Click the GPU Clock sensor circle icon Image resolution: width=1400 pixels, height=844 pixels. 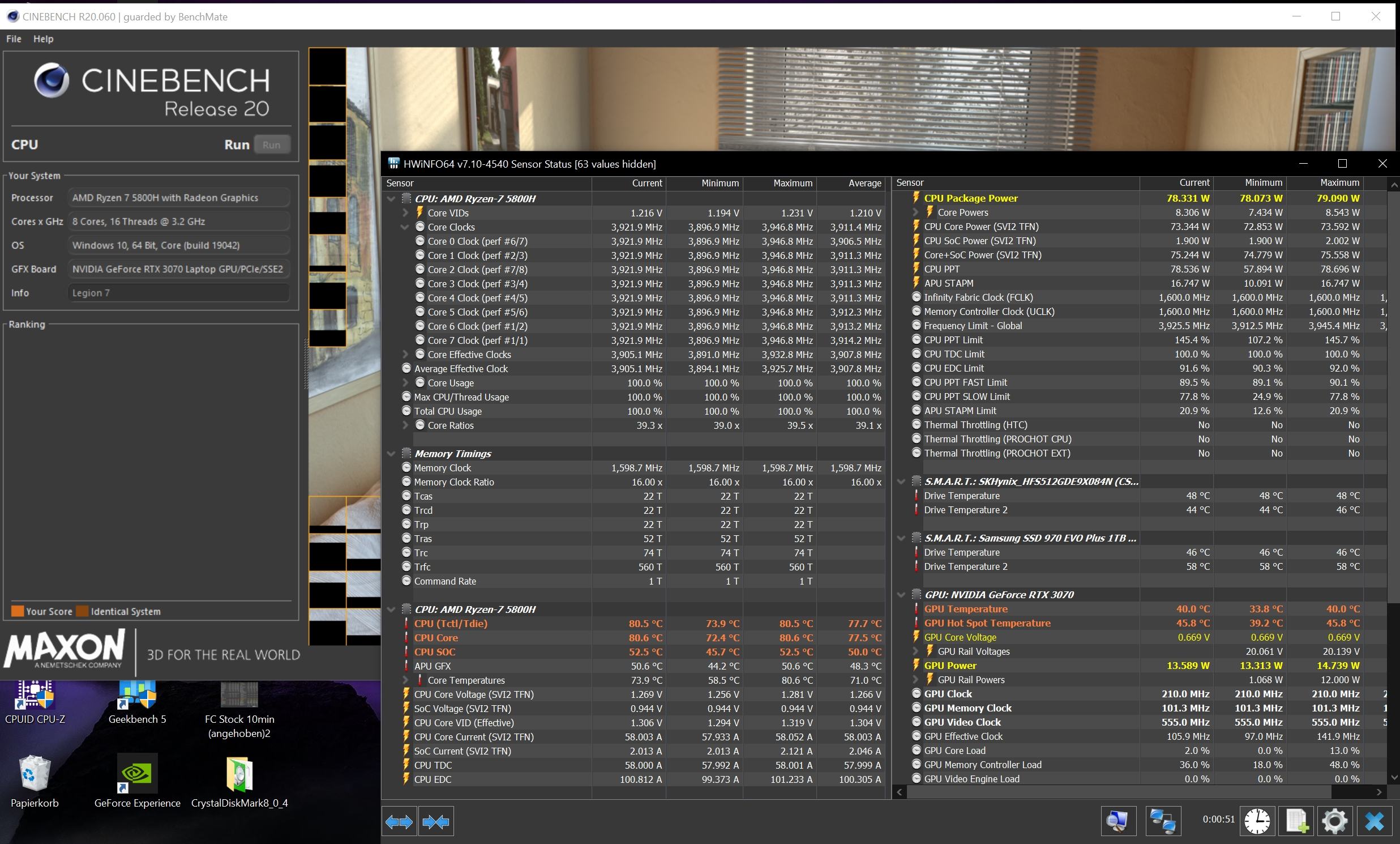(916, 693)
